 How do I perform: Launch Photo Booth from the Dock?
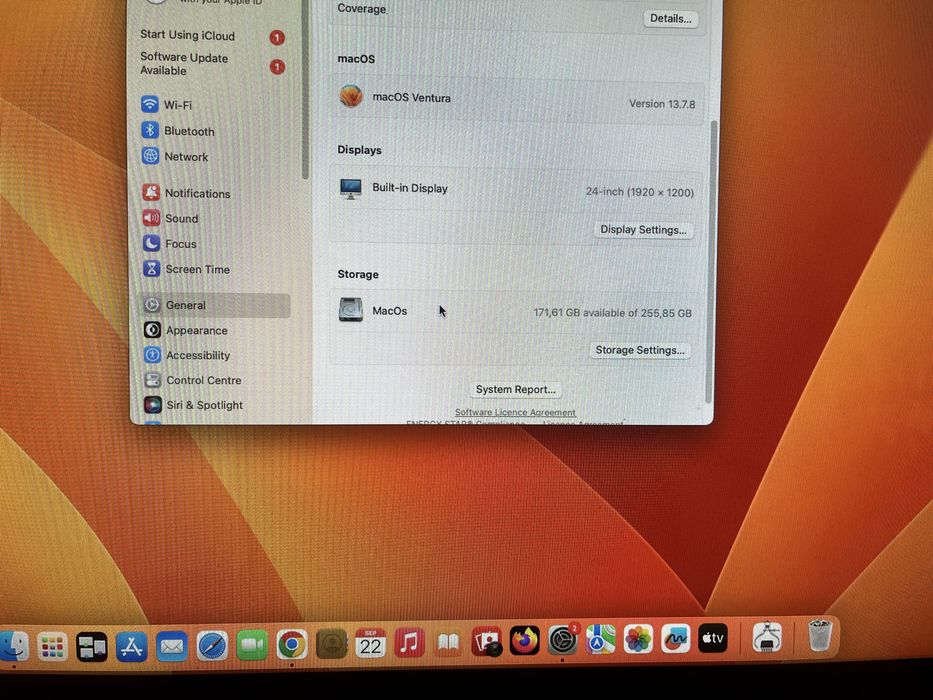point(487,641)
